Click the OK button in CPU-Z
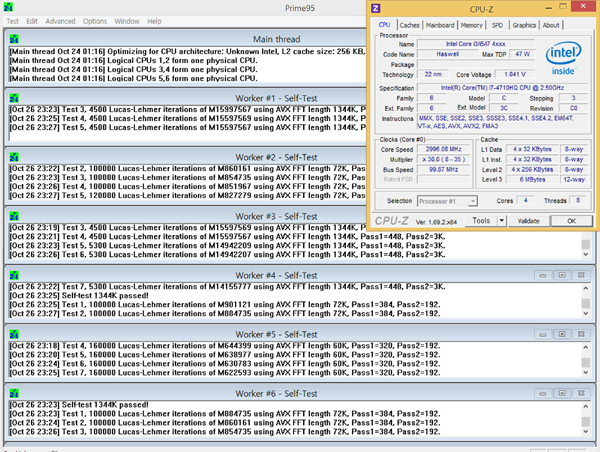This screenshot has height=452, width=600. [571, 221]
